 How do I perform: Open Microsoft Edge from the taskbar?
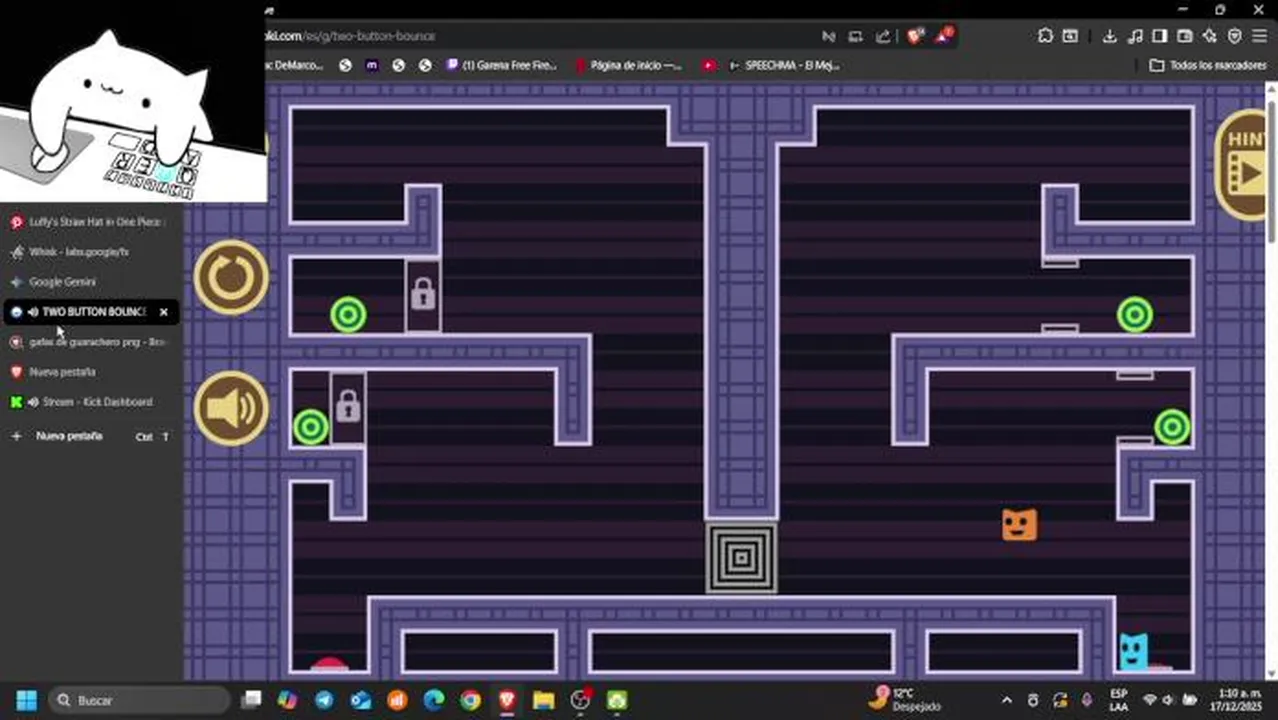433,700
